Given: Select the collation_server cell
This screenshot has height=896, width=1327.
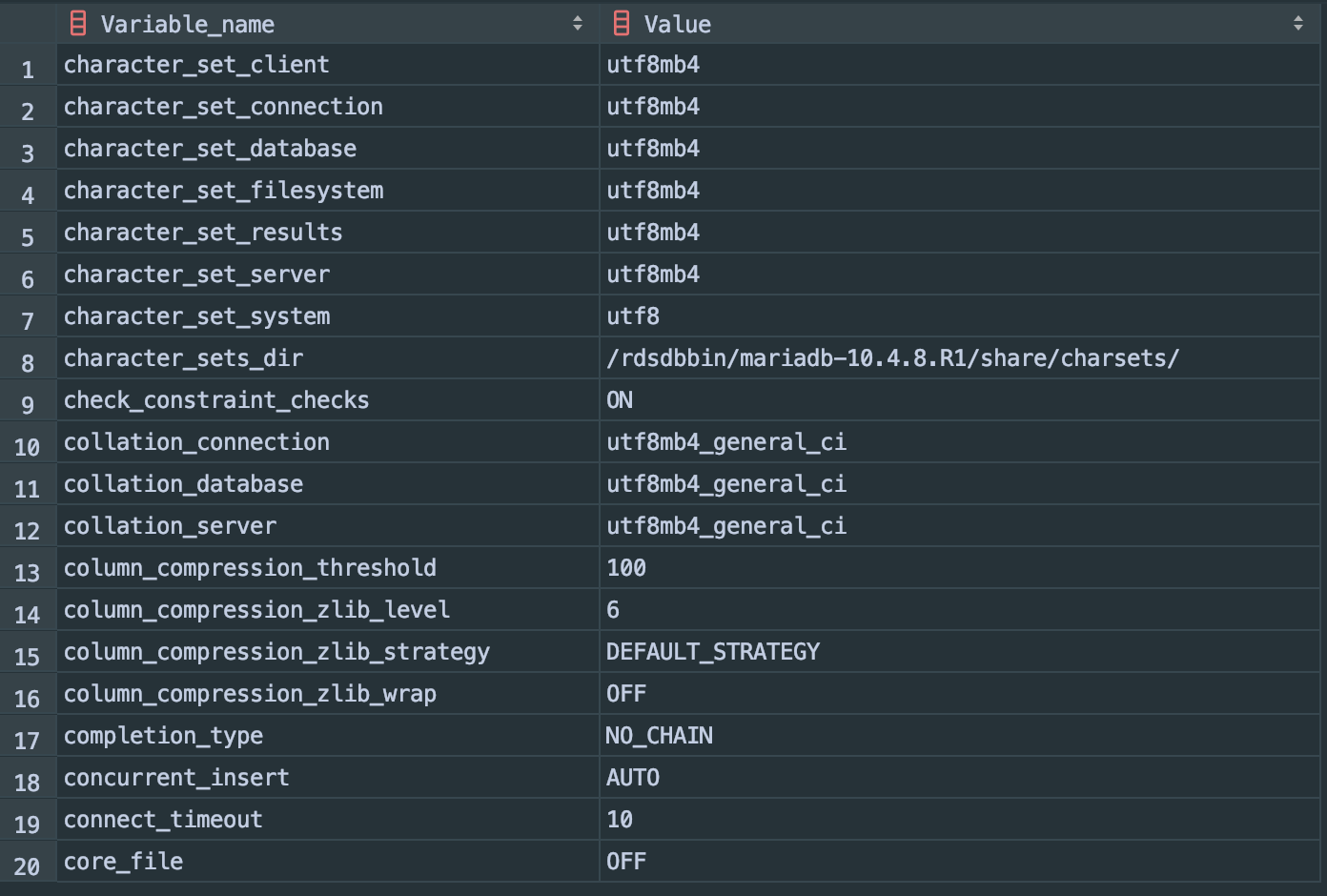Looking at the screenshot, I should point(328,526).
